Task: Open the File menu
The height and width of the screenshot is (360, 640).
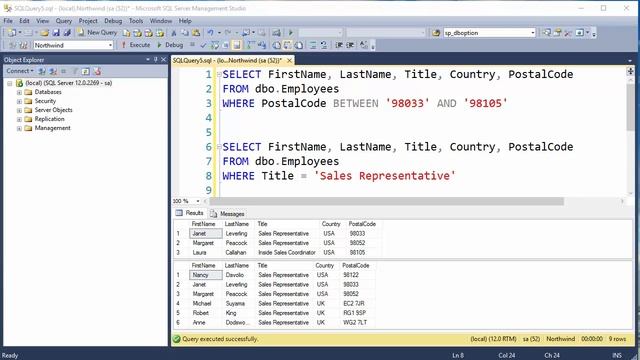Action: [x=8, y=21]
